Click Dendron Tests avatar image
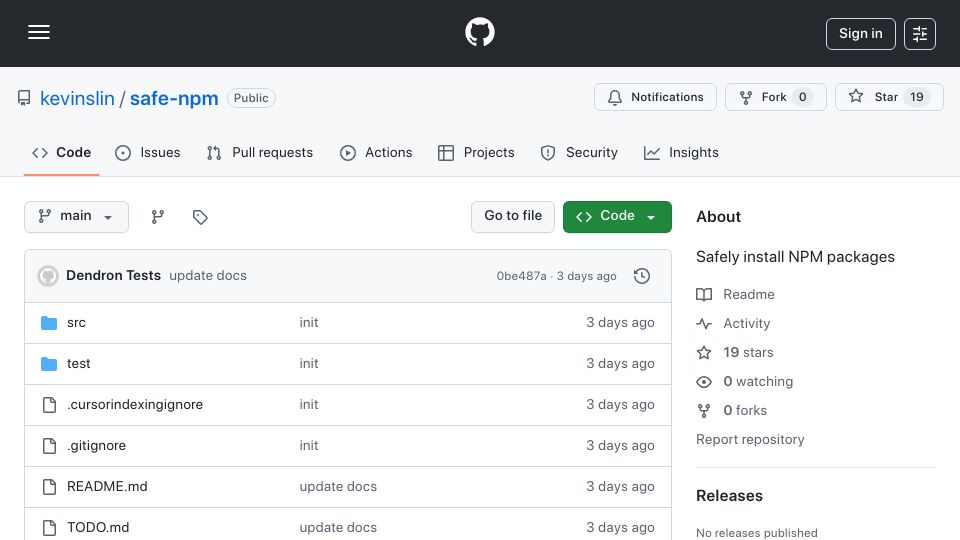The width and height of the screenshot is (960, 540). [48, 276]
